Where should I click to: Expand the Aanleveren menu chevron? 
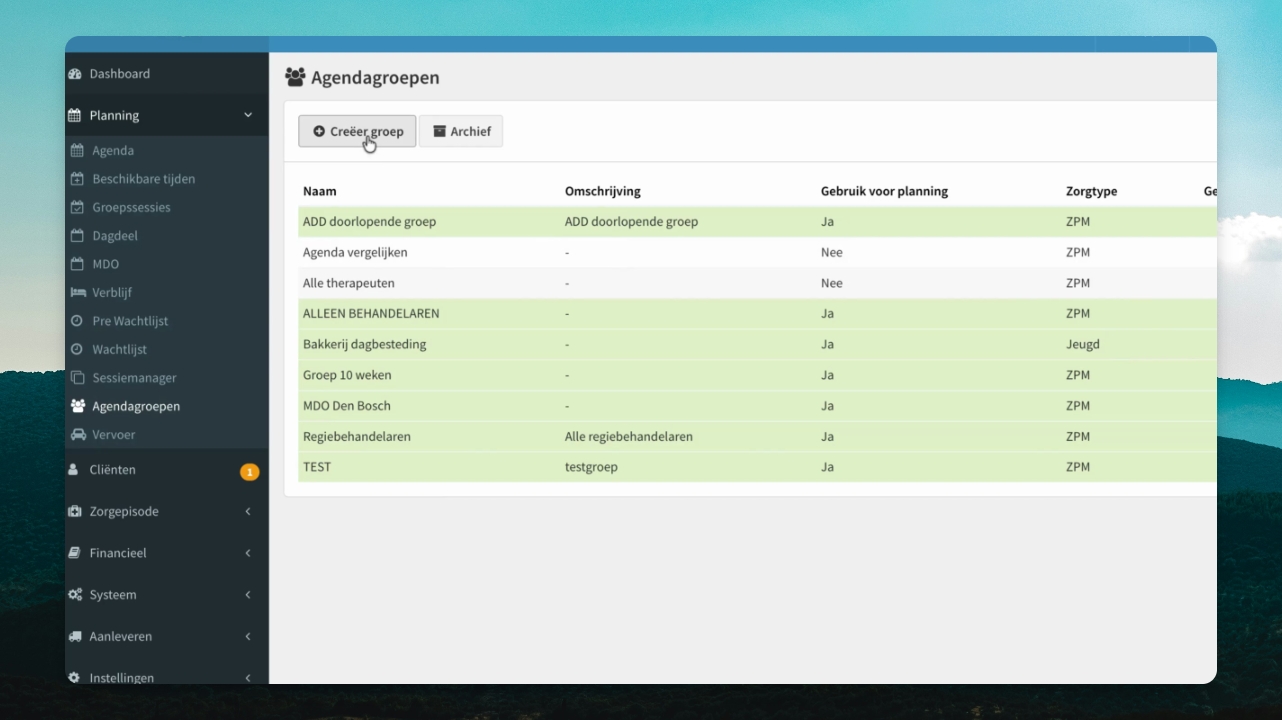point(248,637)
